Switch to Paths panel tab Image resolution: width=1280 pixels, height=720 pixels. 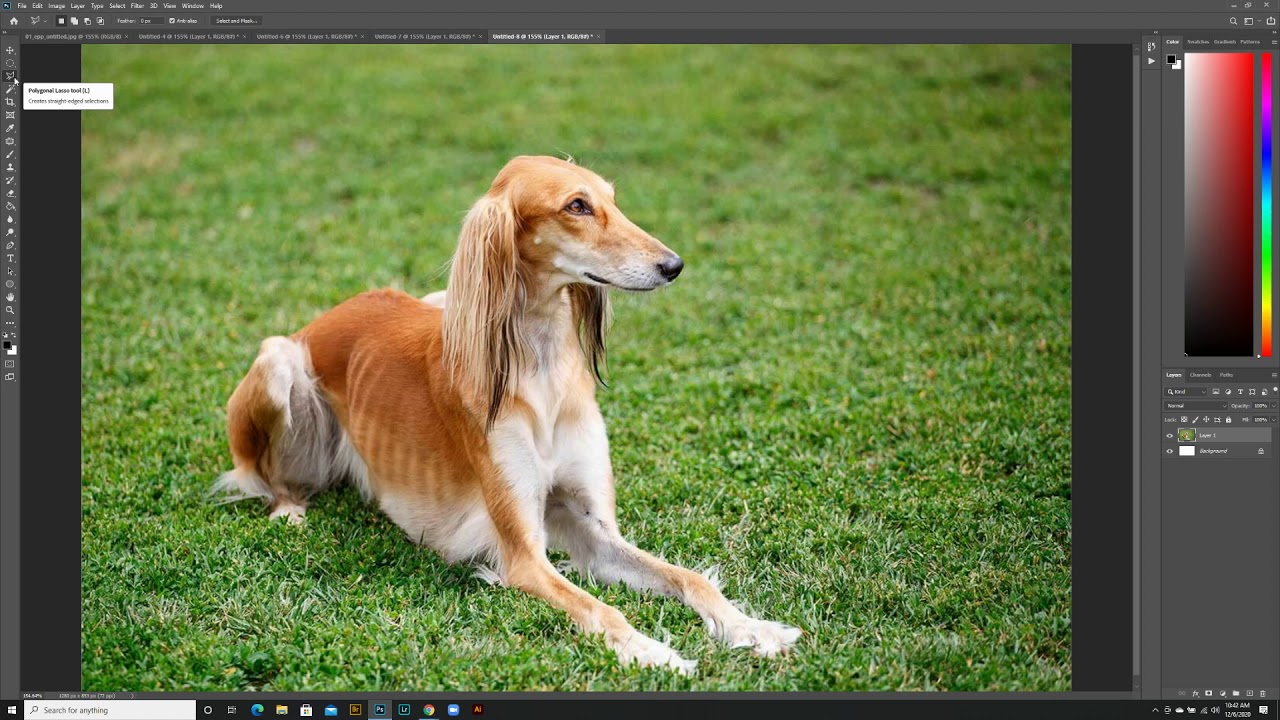[x=1226, y=375]
